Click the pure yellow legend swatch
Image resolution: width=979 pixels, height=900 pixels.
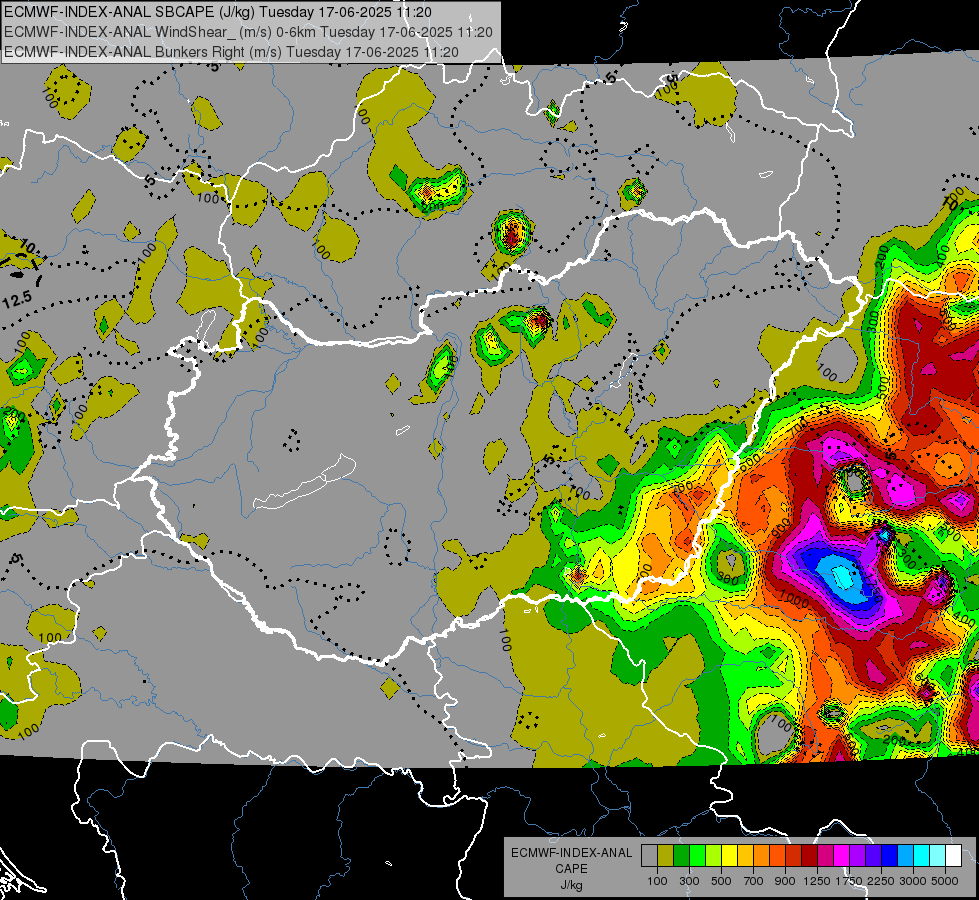point(729,855)
